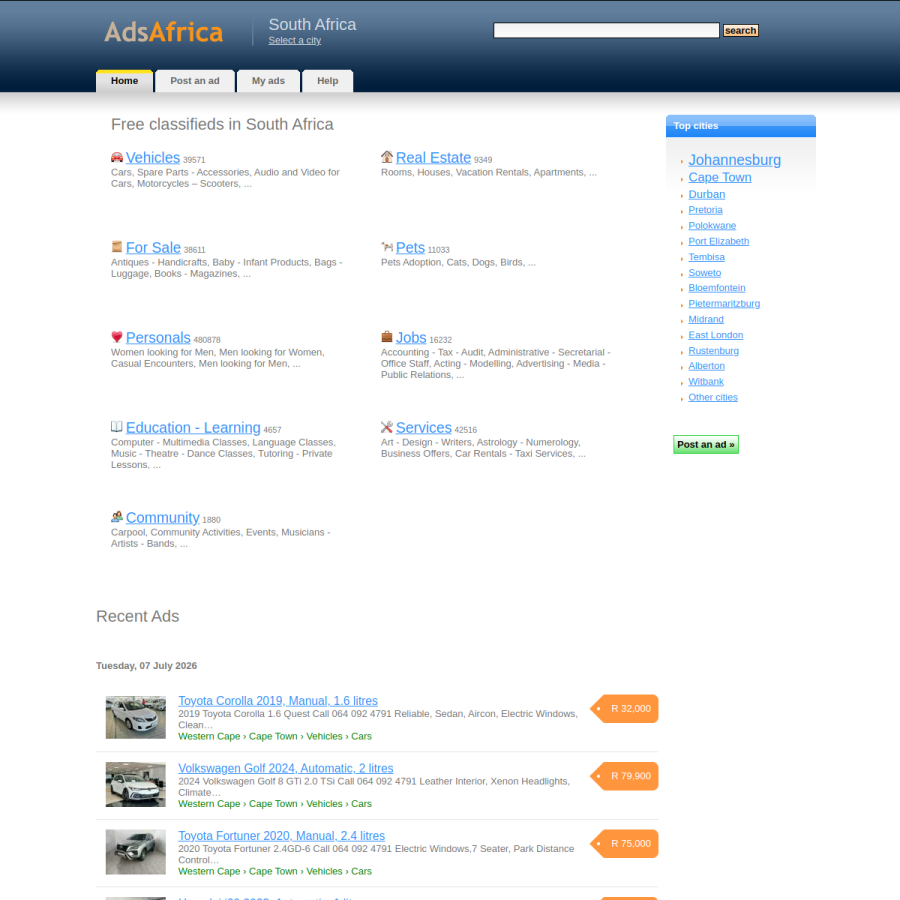Select Rustenburg city link

(x=713, y=351)
